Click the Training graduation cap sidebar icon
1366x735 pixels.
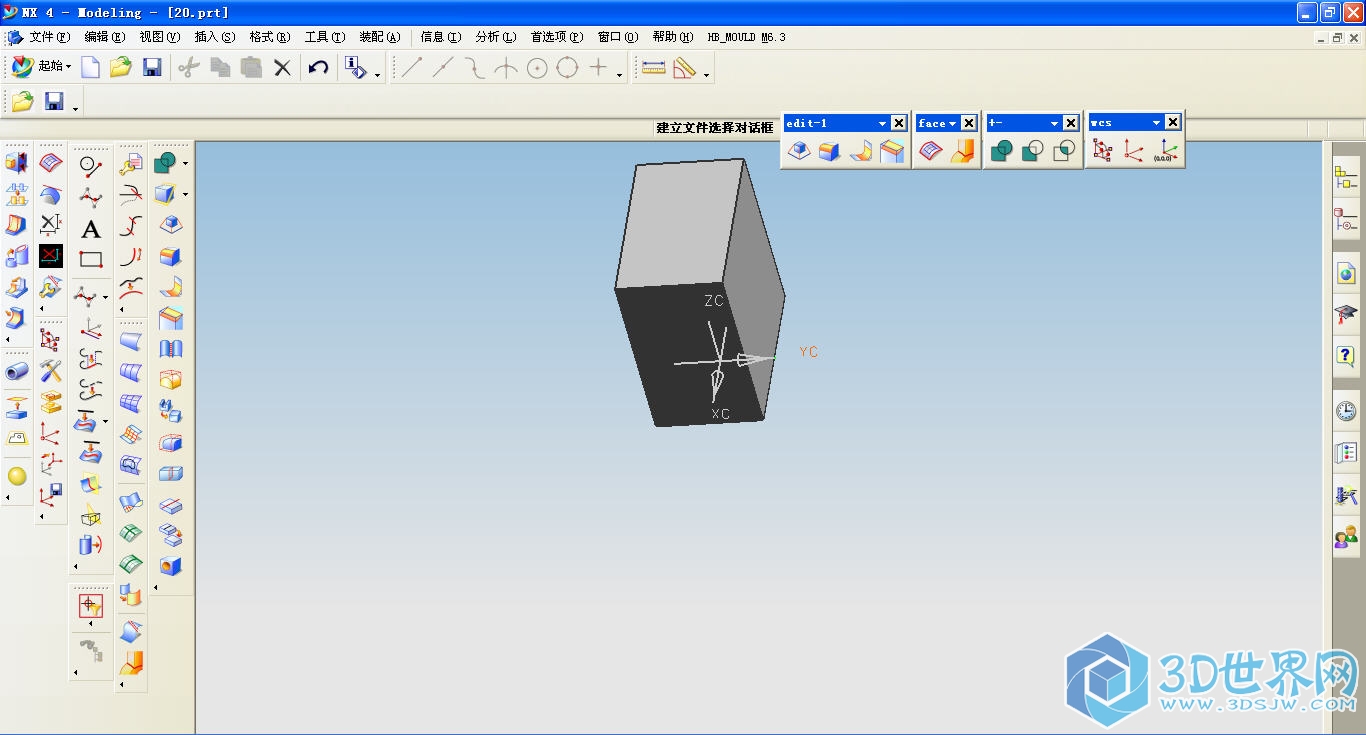click(1346, 316)
